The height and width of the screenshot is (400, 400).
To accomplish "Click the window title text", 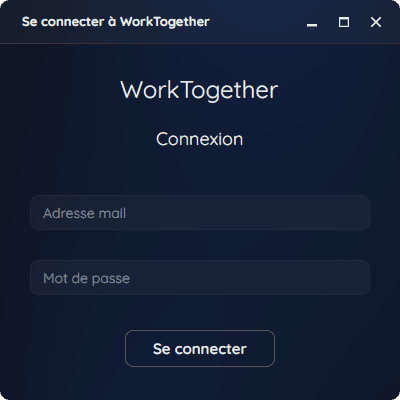I will tap(115, 22).
